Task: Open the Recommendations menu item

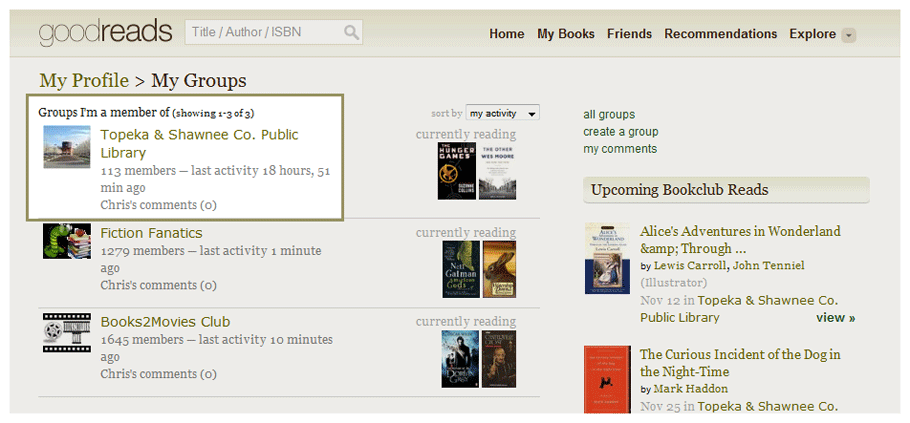Action: point(721,34)
